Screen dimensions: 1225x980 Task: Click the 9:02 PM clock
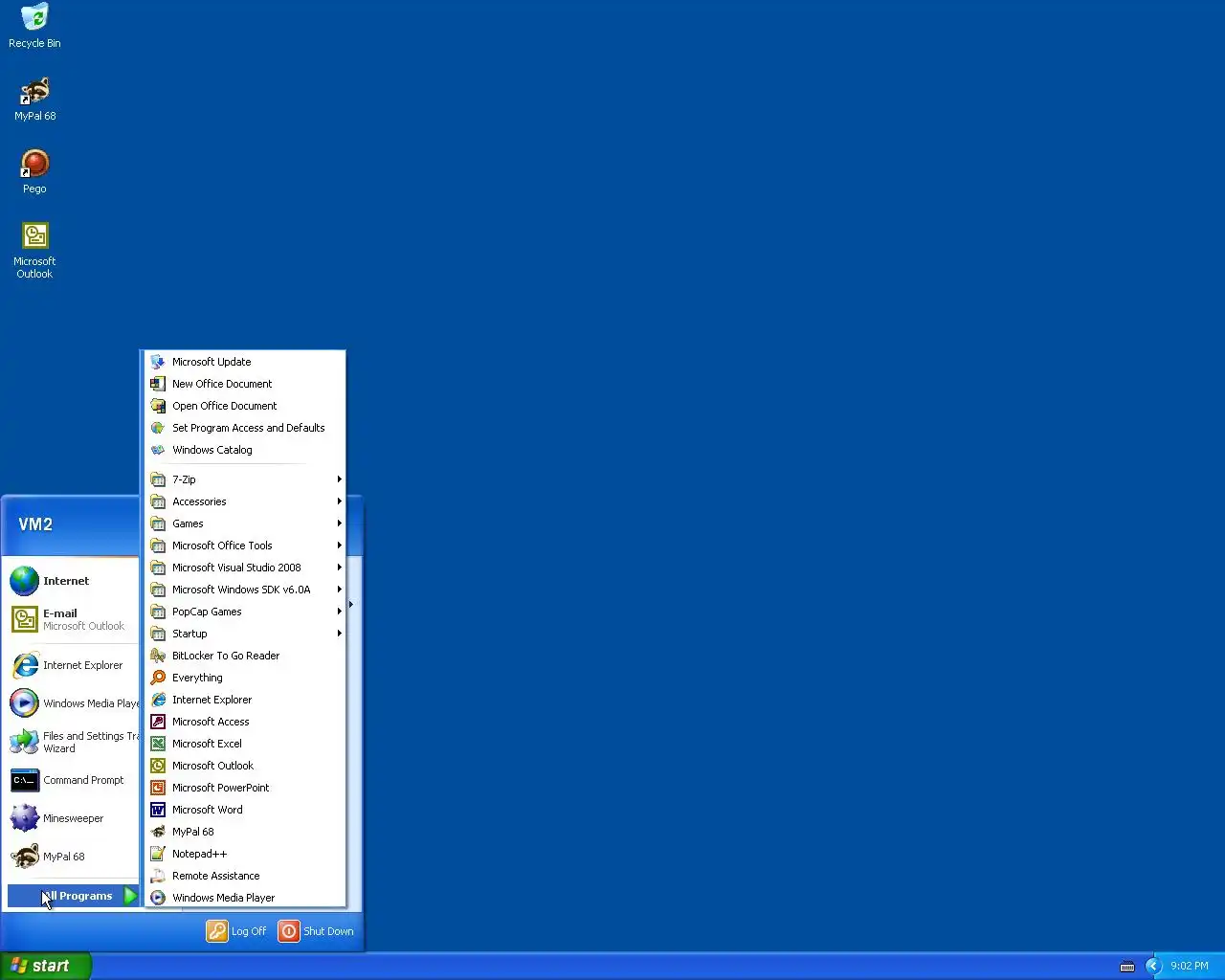tap(1190, 967)
